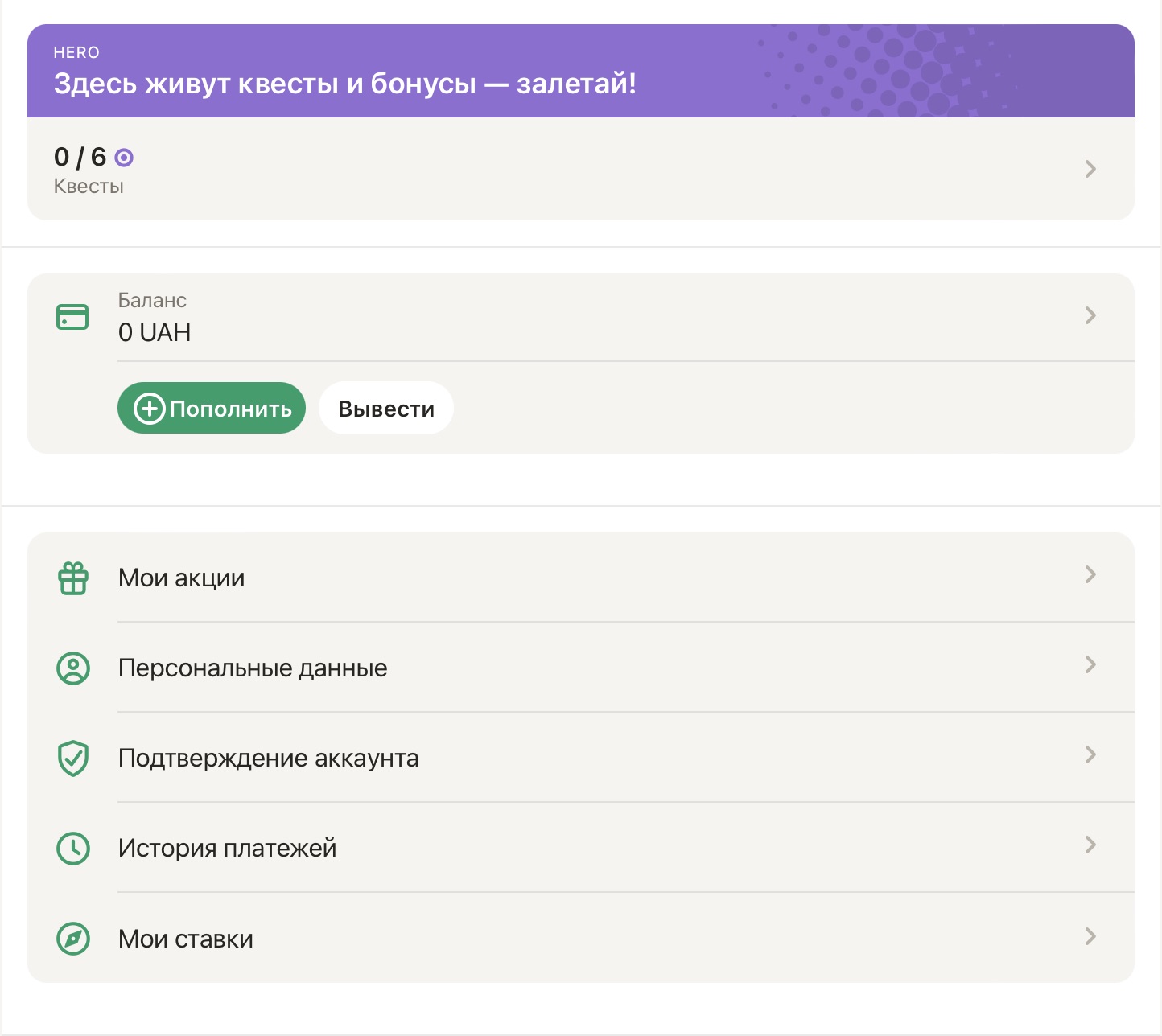Click the chevron next to Персональные данные
This screenshot has height=1036, width=1162.
[1090, 664]
